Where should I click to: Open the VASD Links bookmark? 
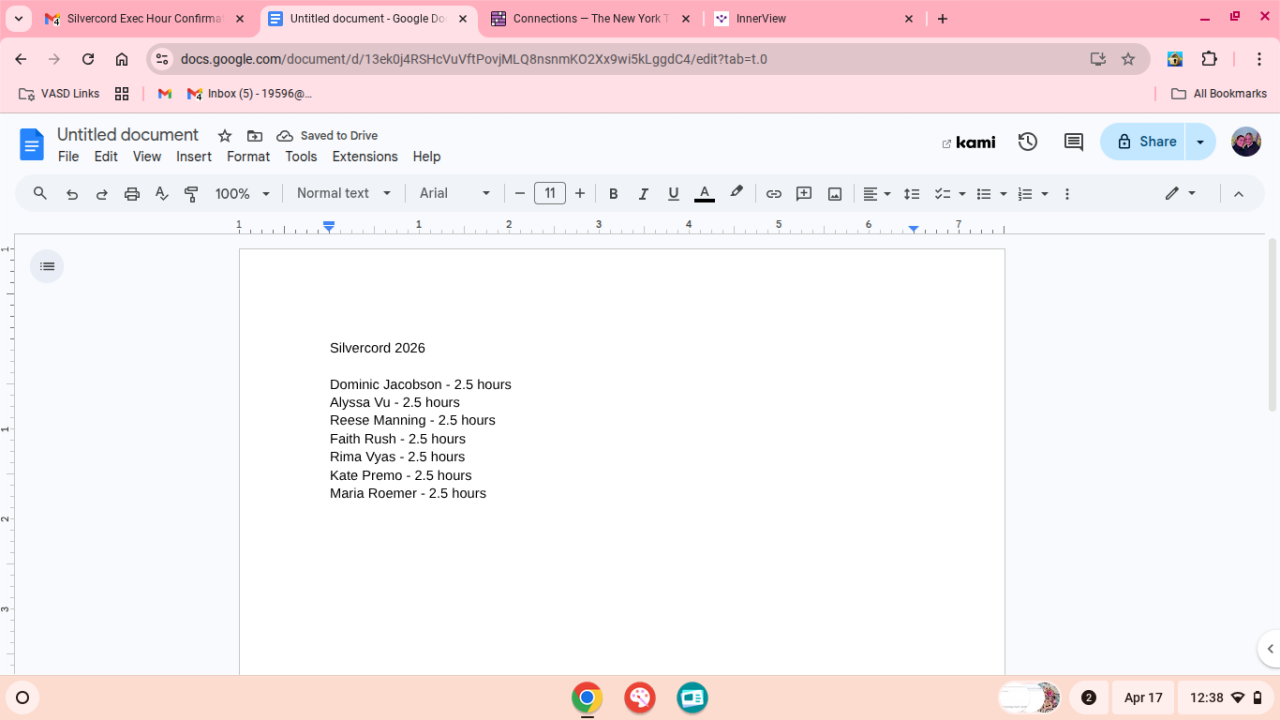pyautogui.click(x=60, y=94)
